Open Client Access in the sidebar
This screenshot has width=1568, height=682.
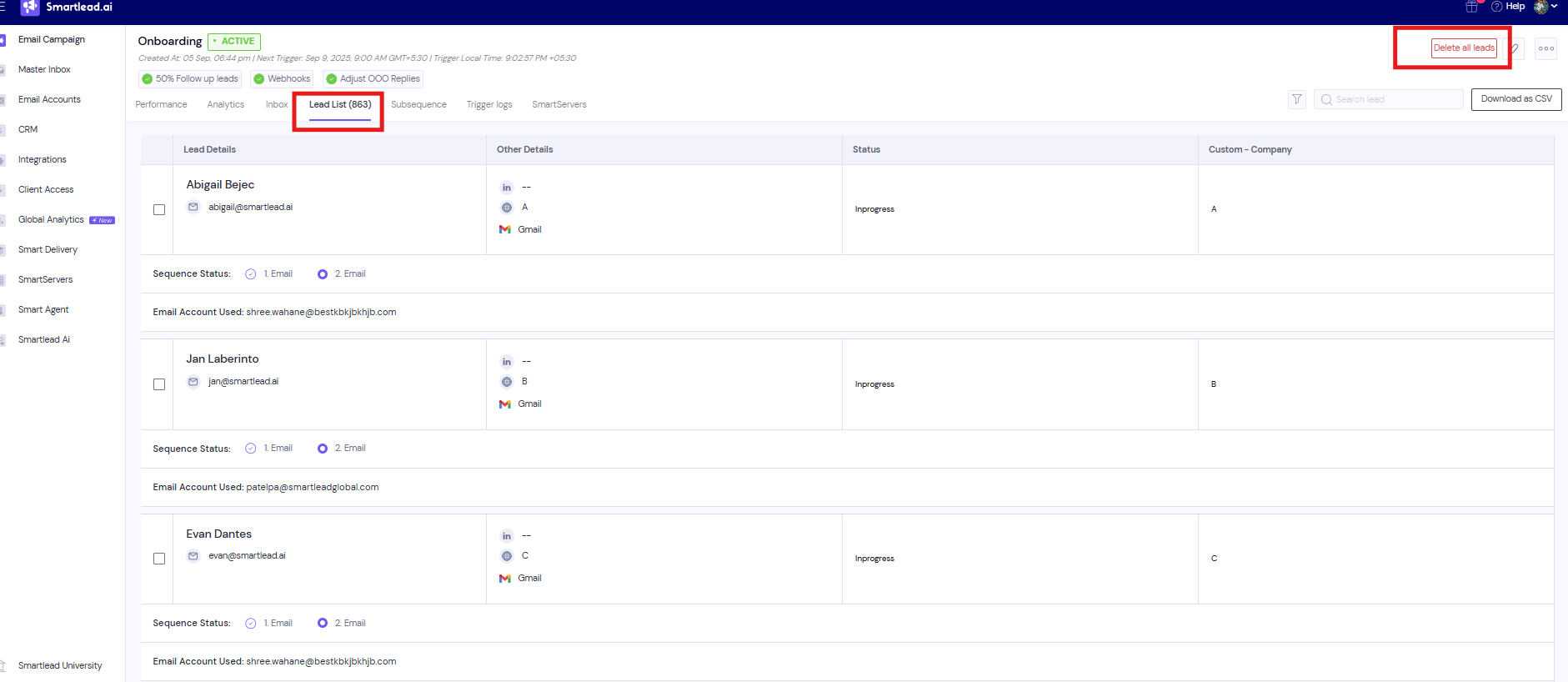click(46, 189)
